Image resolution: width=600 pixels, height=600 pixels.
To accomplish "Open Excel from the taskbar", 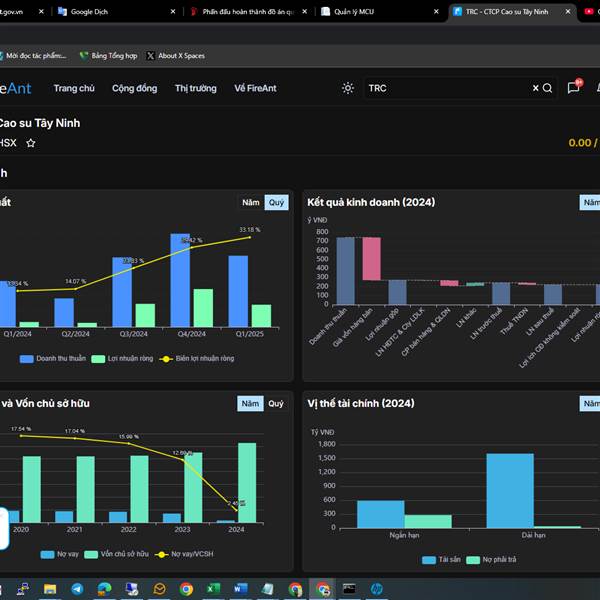I will tap(214, 589).
